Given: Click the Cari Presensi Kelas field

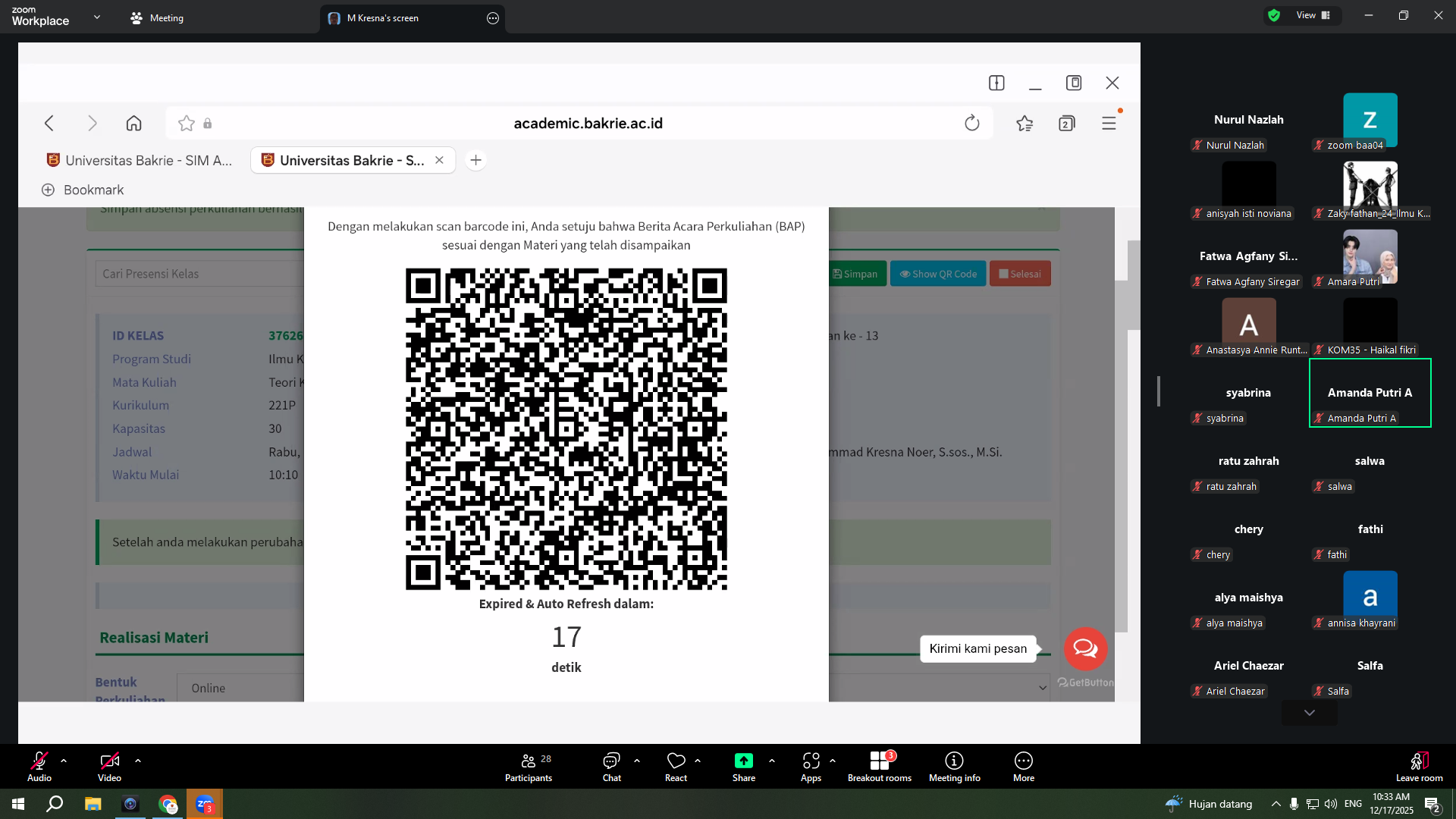Looking at the screenshot, I should (200, 274).
